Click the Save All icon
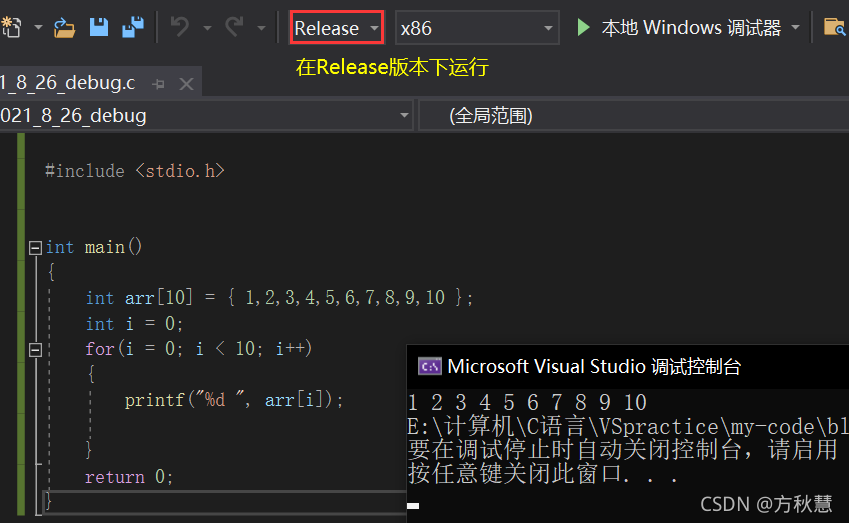 [133, 27]
